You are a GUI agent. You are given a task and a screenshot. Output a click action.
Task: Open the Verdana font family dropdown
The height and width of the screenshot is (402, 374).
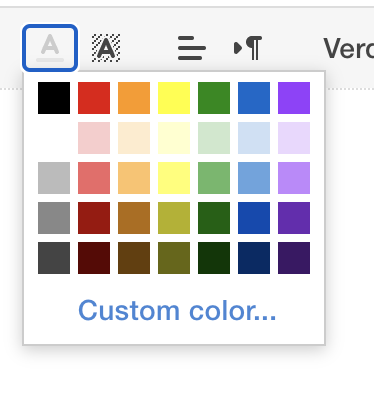(x=348, y=48)
